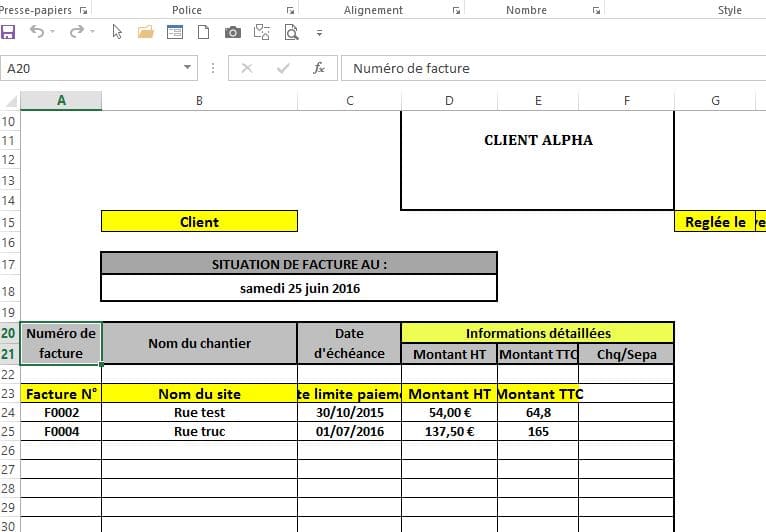Screen dimensions: 766x532
Task: Click the formula bar showing Numéro de facture
Action: 550,68
